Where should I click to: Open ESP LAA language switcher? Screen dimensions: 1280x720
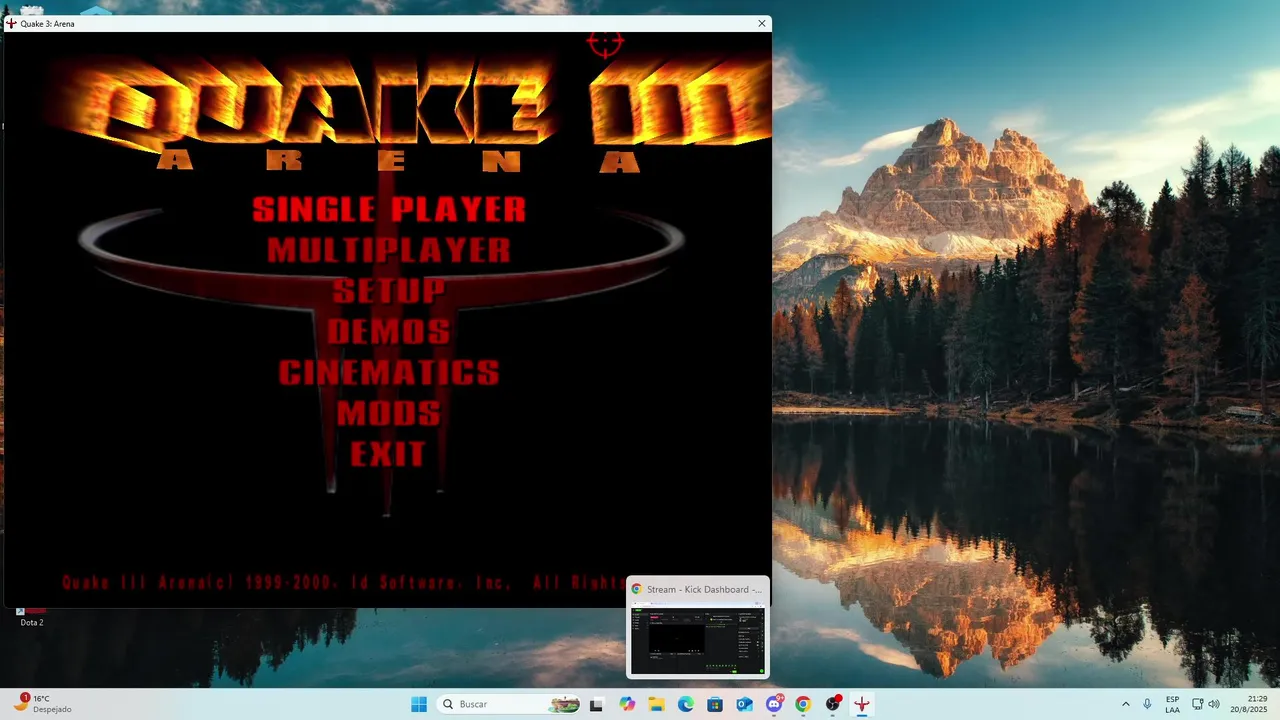tap(1172, 704)
